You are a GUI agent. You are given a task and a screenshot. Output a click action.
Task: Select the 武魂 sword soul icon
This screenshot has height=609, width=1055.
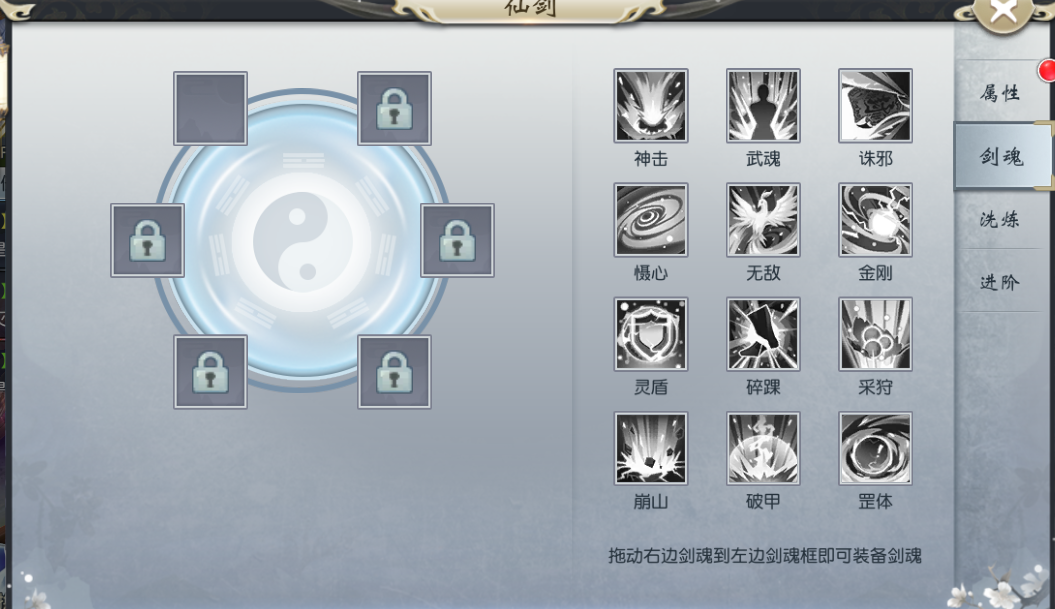point(763,106)
